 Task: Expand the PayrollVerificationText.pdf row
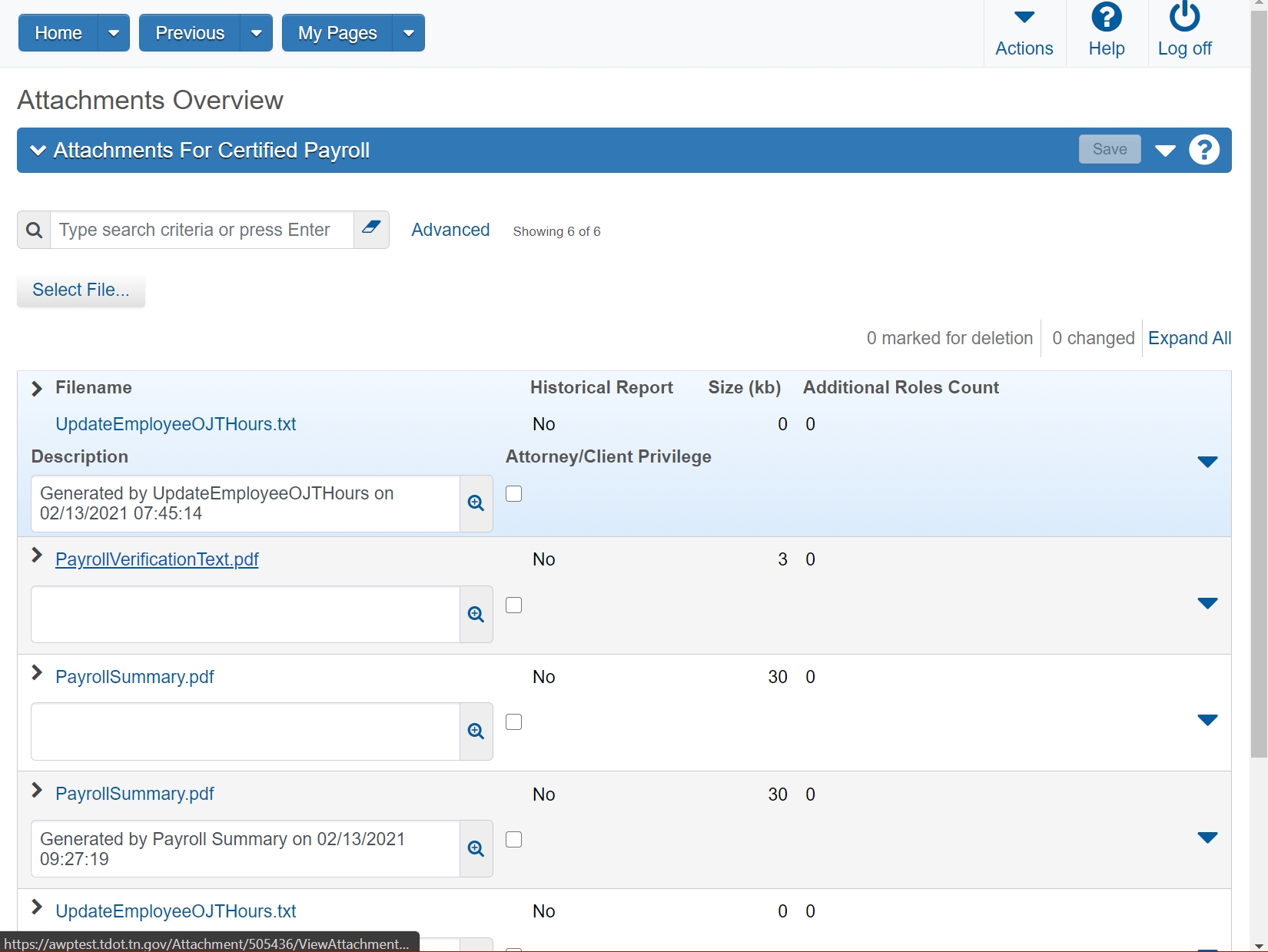pos(36,555)
